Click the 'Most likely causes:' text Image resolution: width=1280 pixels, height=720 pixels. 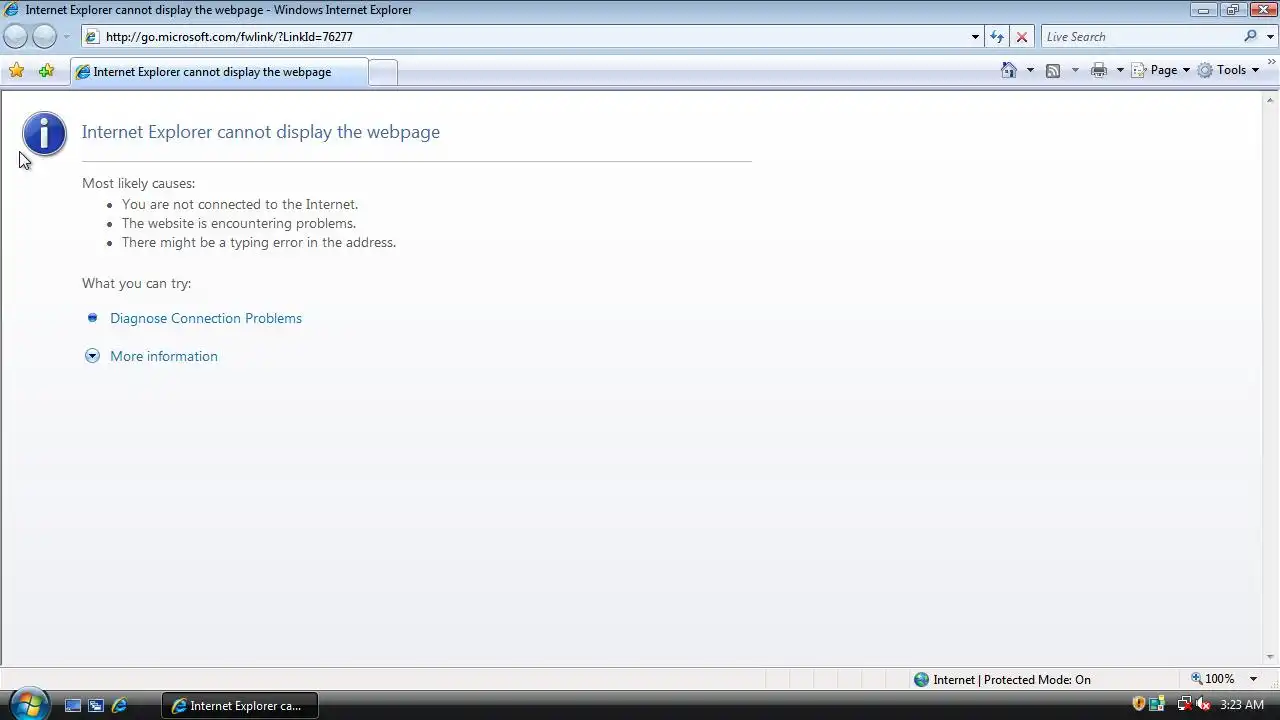coord(138,183)
